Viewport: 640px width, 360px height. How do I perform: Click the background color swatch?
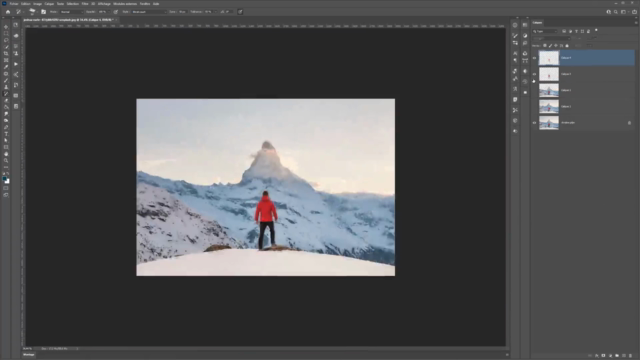[8, 181]
